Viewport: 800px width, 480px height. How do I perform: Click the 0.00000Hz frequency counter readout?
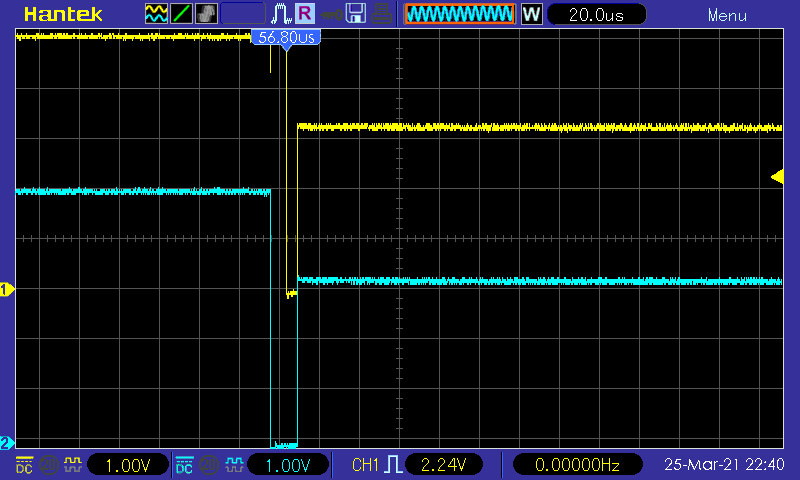pyautogui.click(x=577, y=465)
